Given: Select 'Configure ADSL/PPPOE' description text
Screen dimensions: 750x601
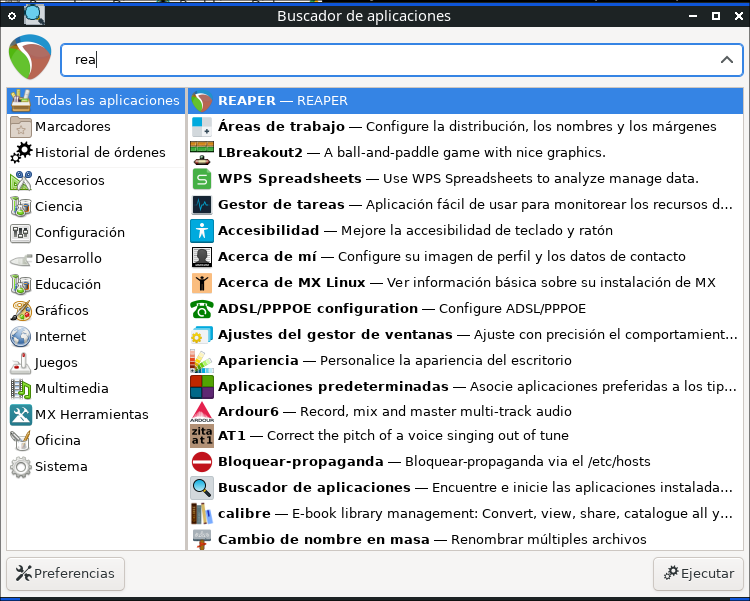Looking at the screenshot, I should tap(512, 309).
